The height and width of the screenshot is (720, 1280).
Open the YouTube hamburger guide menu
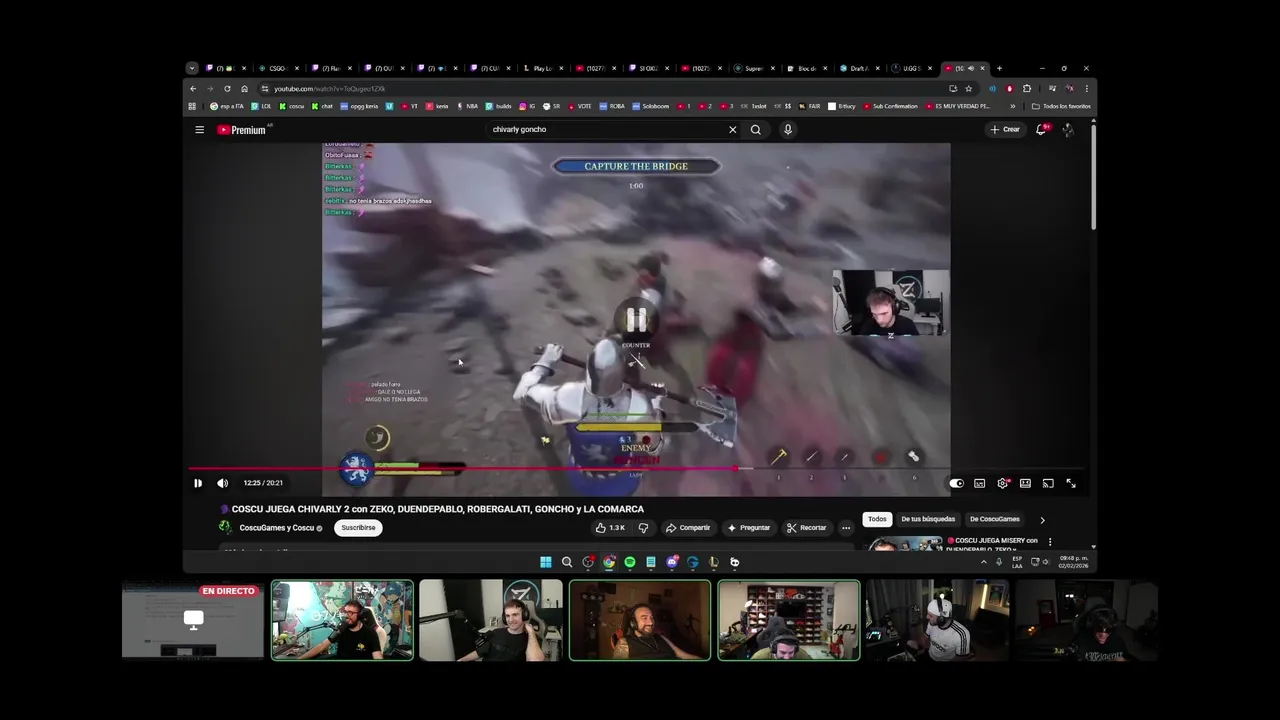(x=199, y=129)
